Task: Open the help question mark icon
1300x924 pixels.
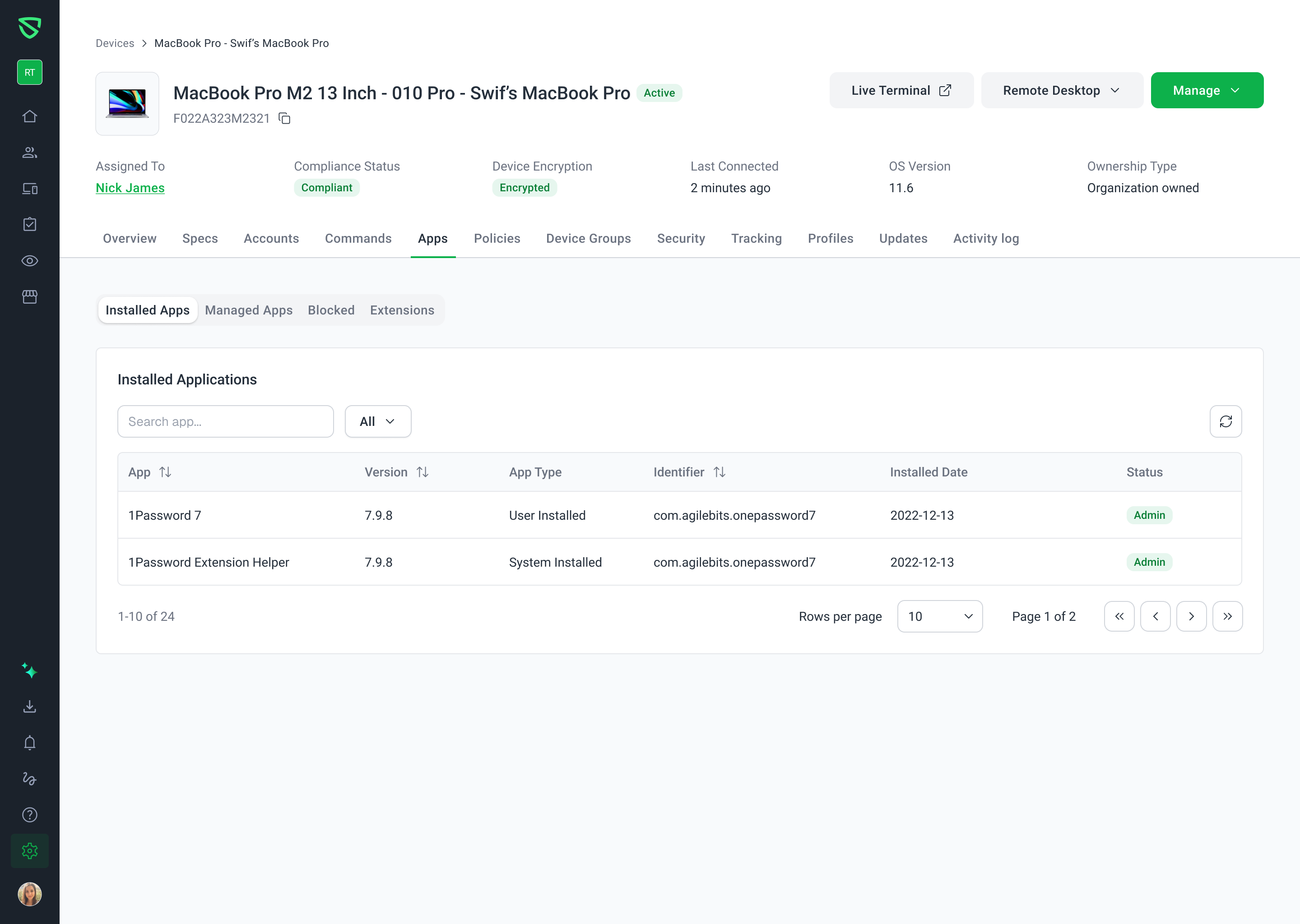Action: coord(30,815)
